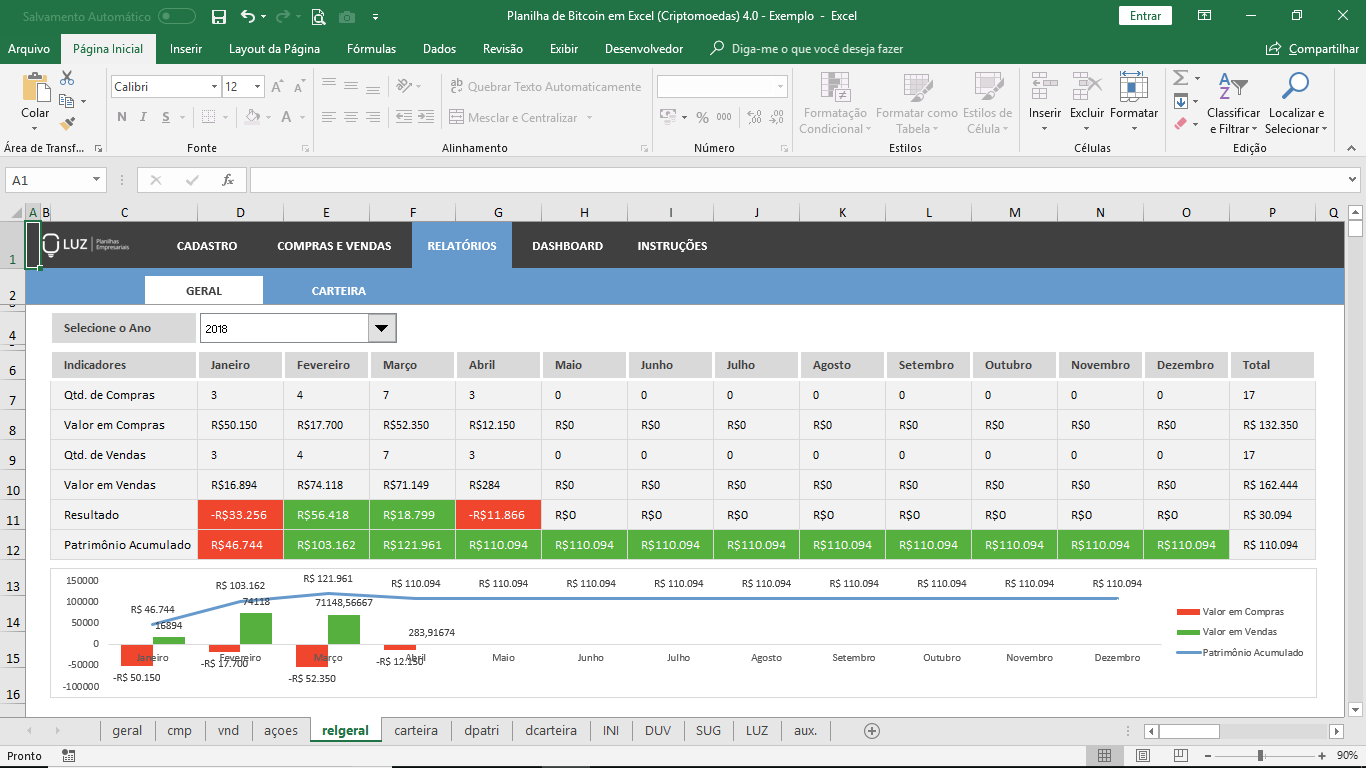Image resolution: width=1366 pixels, height=768 pixels.
Task: Open the year selection dropdown showing 2018
Action: point(381,328)
